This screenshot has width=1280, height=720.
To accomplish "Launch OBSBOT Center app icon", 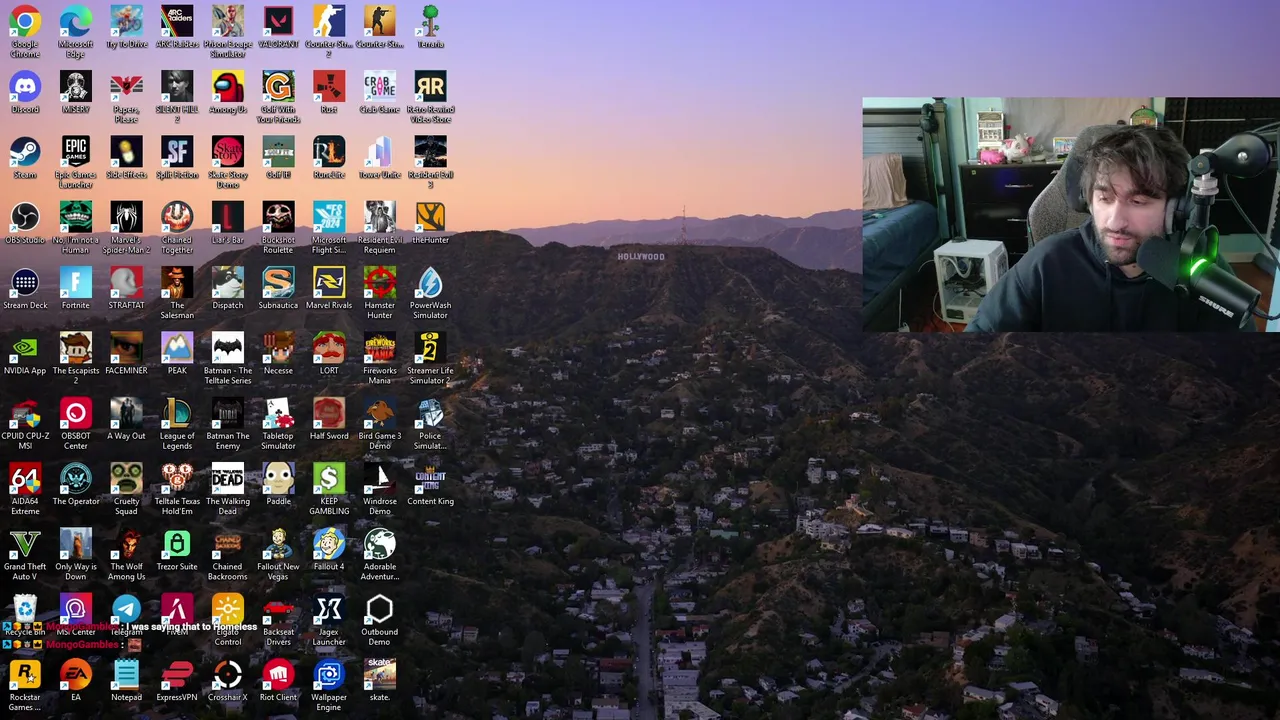I will point(75,413).
